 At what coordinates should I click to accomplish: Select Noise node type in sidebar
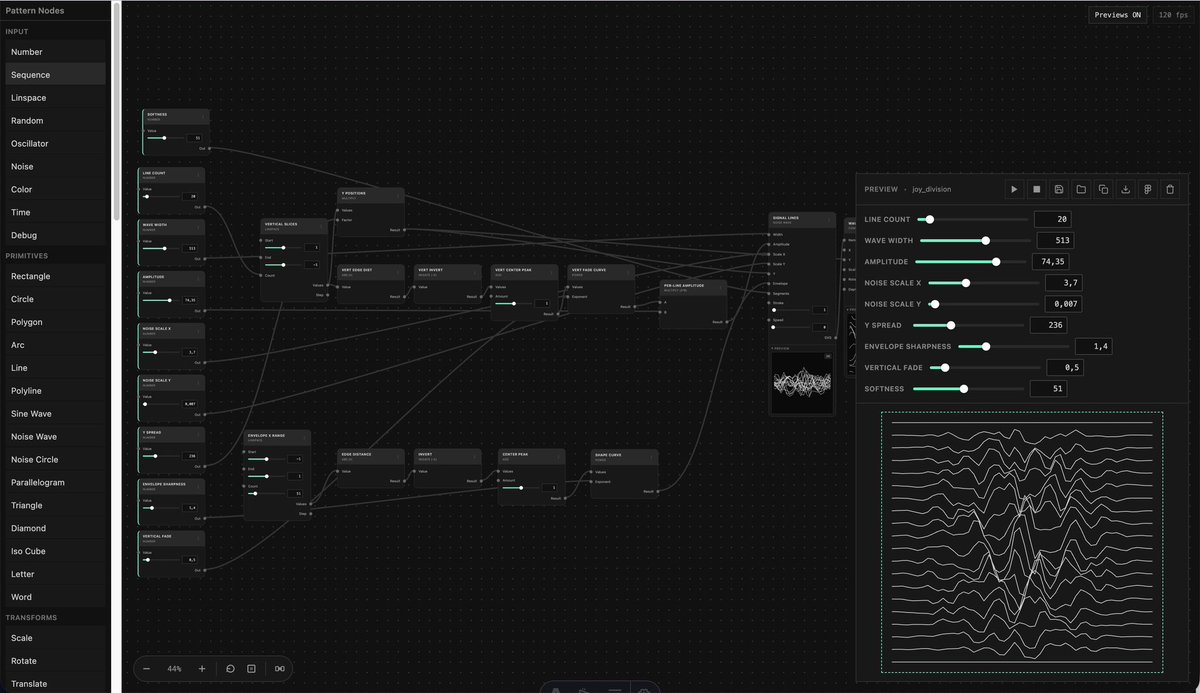point(55,167)
